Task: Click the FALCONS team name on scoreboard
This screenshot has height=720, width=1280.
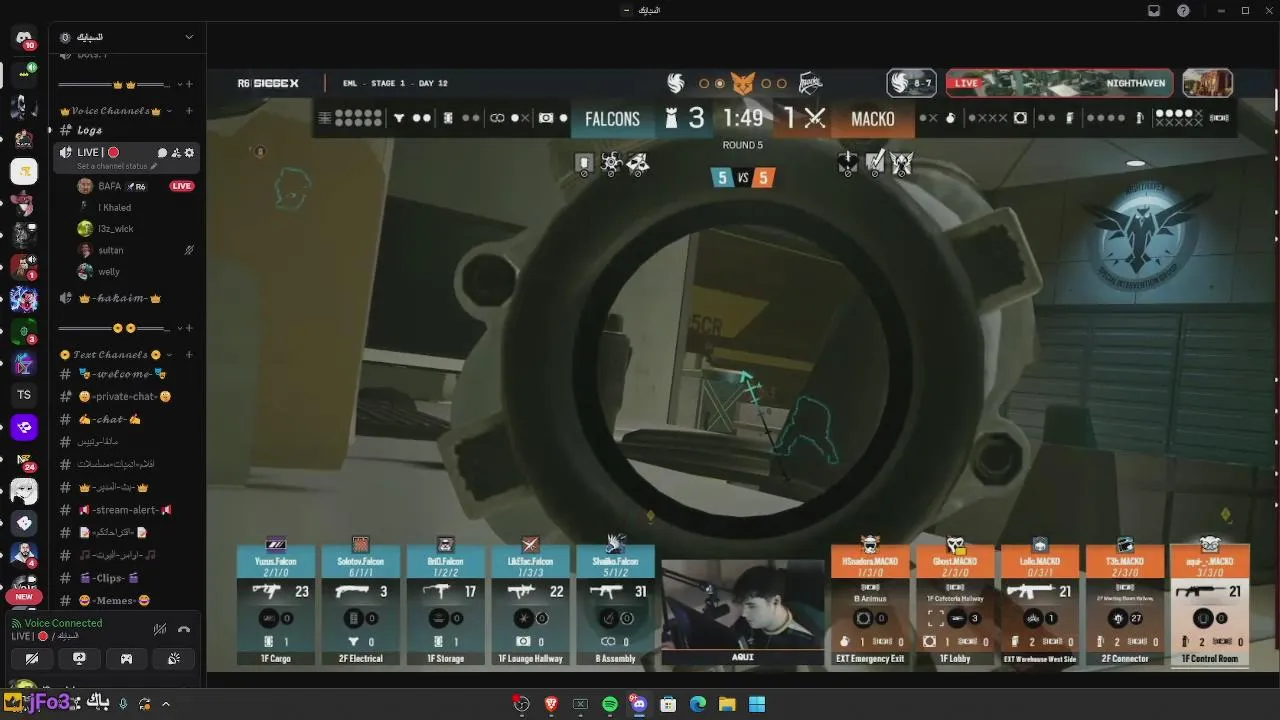Action: [612, 119]
